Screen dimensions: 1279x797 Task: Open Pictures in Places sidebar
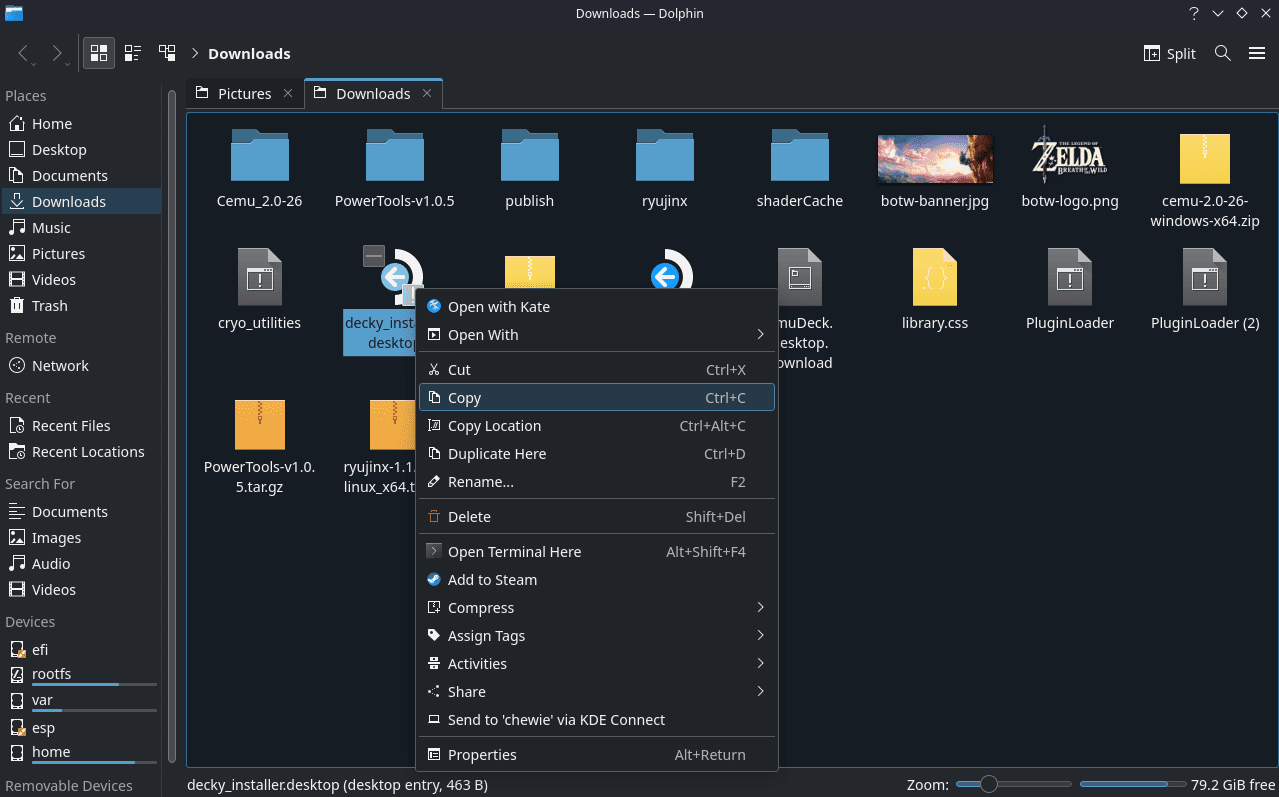pyautogui.click(x=81, y=254)
